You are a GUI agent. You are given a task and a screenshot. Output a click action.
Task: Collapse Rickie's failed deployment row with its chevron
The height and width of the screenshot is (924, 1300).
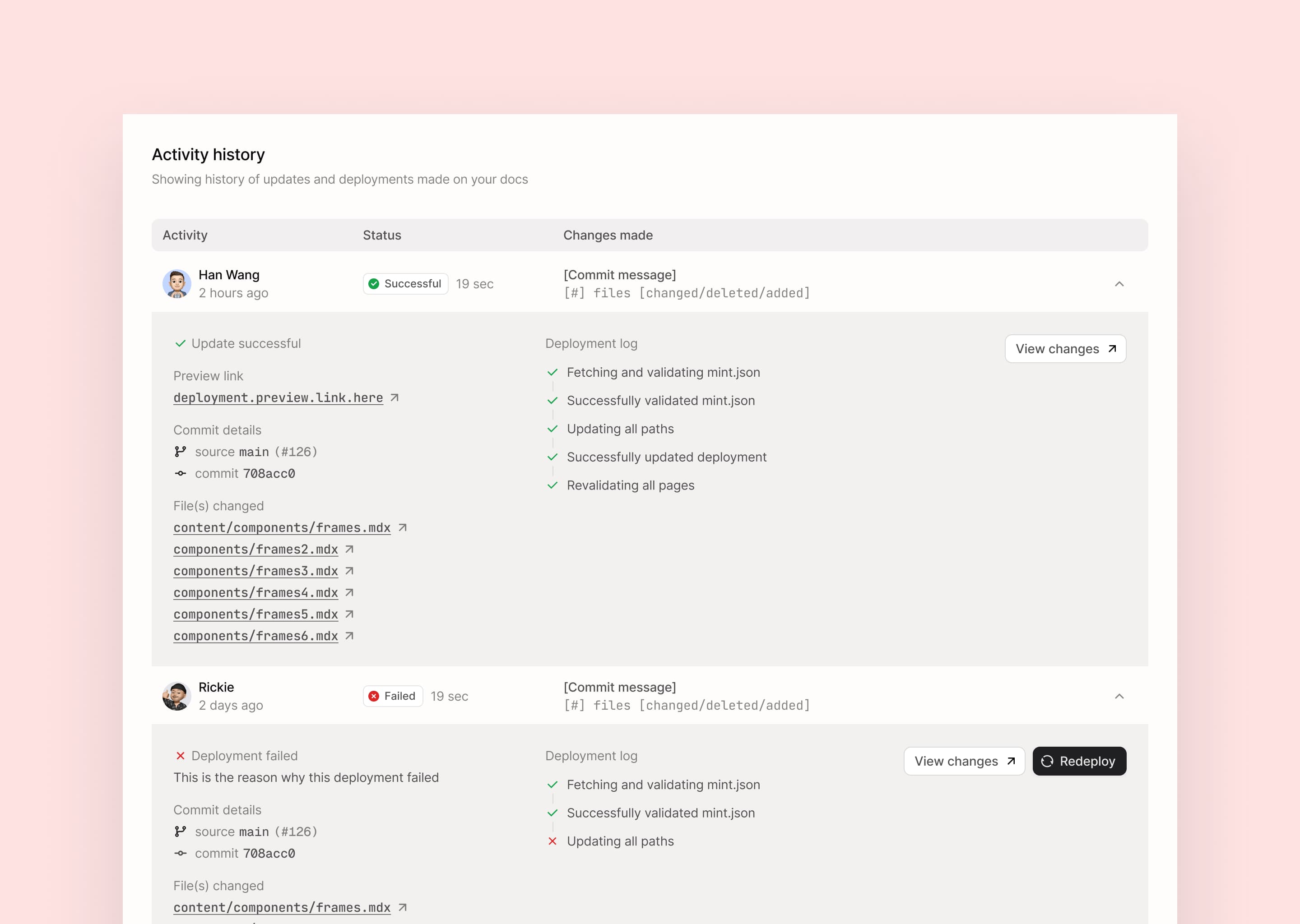[x=1119, y=696]
